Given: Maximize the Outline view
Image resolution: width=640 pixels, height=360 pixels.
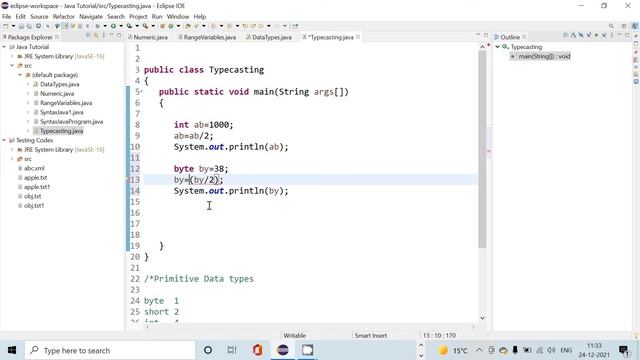Looking at the screenshot, I should pyautogui.click(x=627, y=36).
